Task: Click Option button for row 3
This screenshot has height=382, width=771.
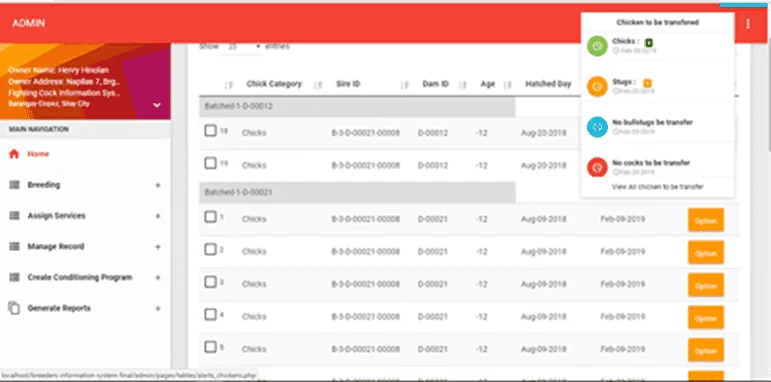Action: (706, 285)
